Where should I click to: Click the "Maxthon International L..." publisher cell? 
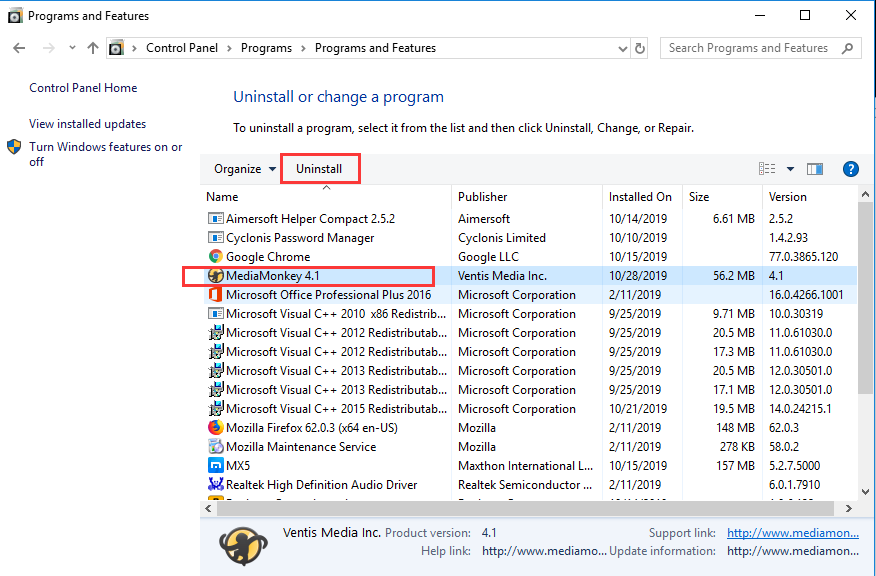tap(526, 465)
